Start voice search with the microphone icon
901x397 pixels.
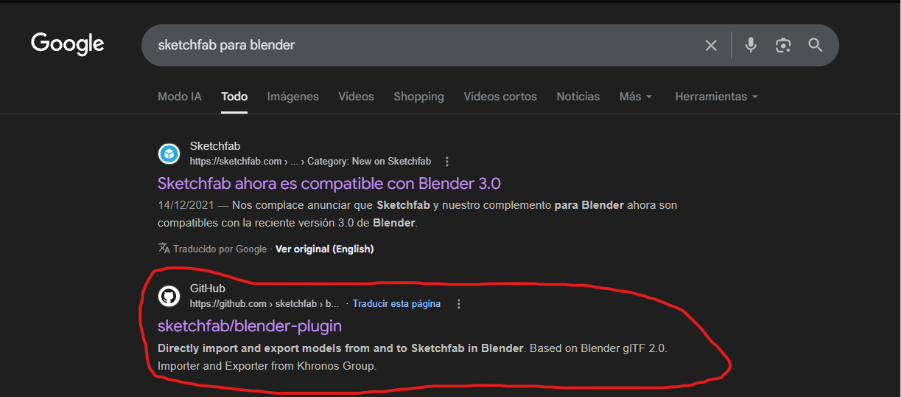tap(750, 45)
